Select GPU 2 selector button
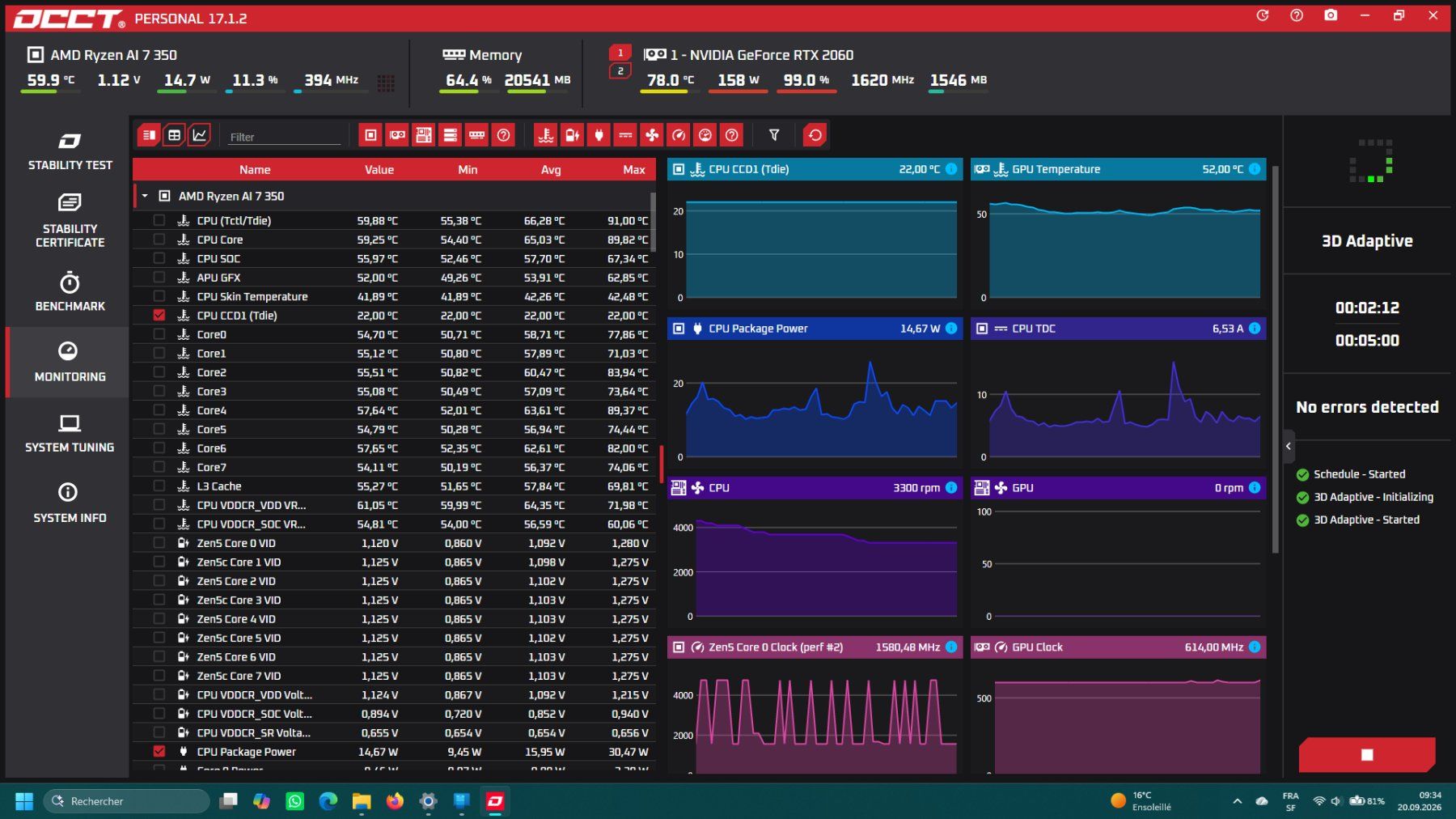This screenshot has height=819, width=1456. (620, 71)
